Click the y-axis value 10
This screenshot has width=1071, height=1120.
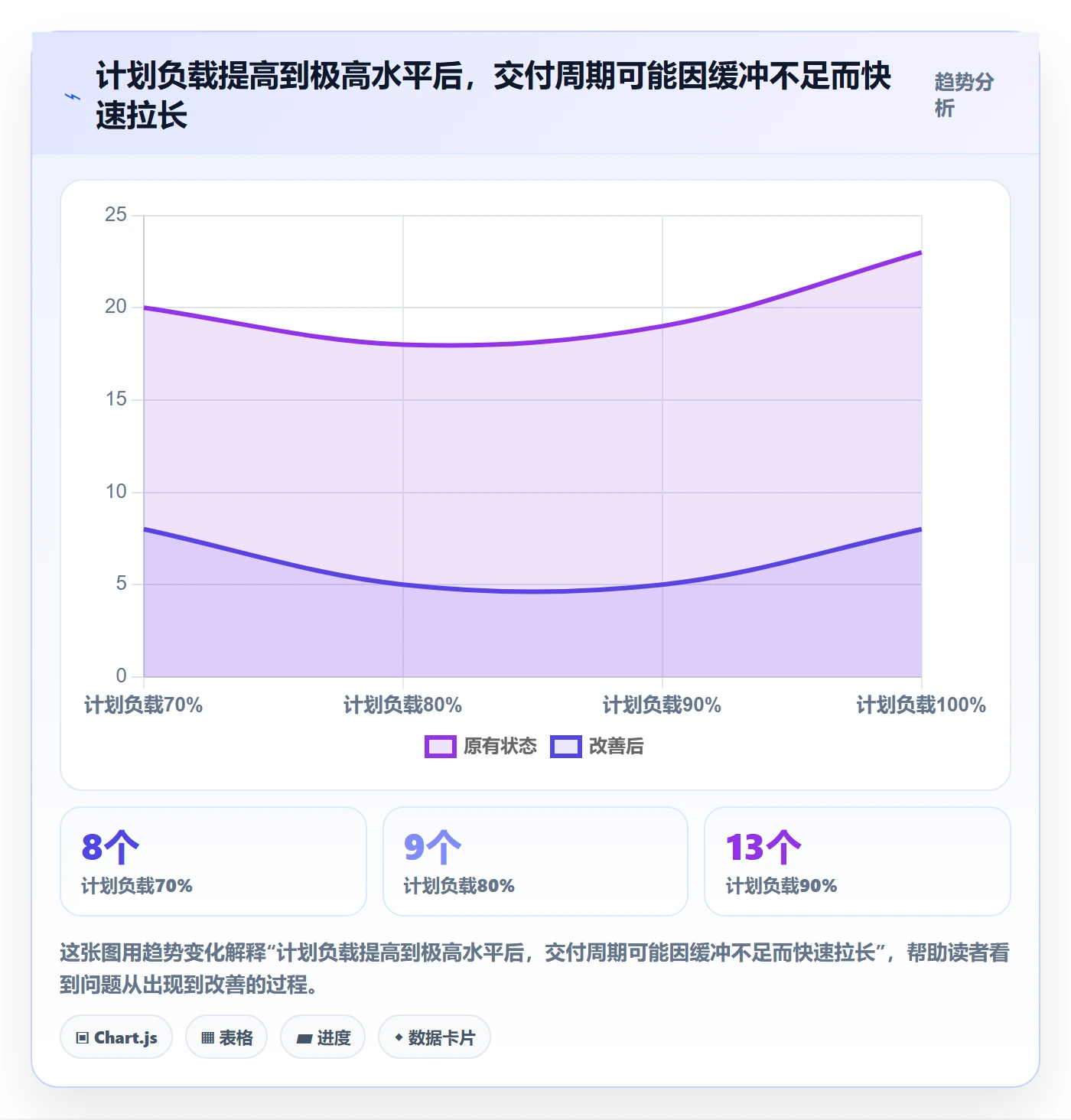pos(116,492)
